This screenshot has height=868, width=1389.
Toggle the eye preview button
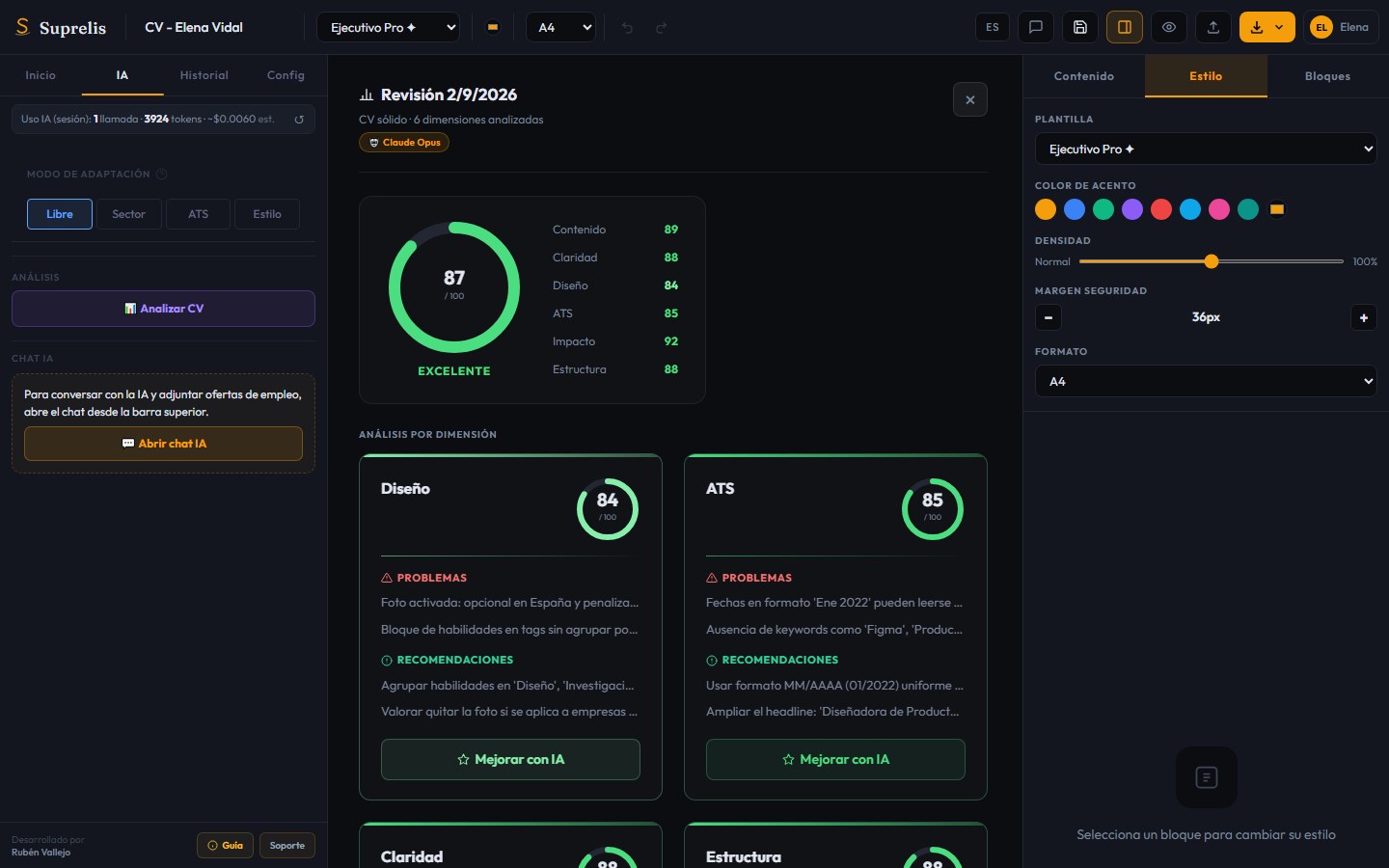1169,27
